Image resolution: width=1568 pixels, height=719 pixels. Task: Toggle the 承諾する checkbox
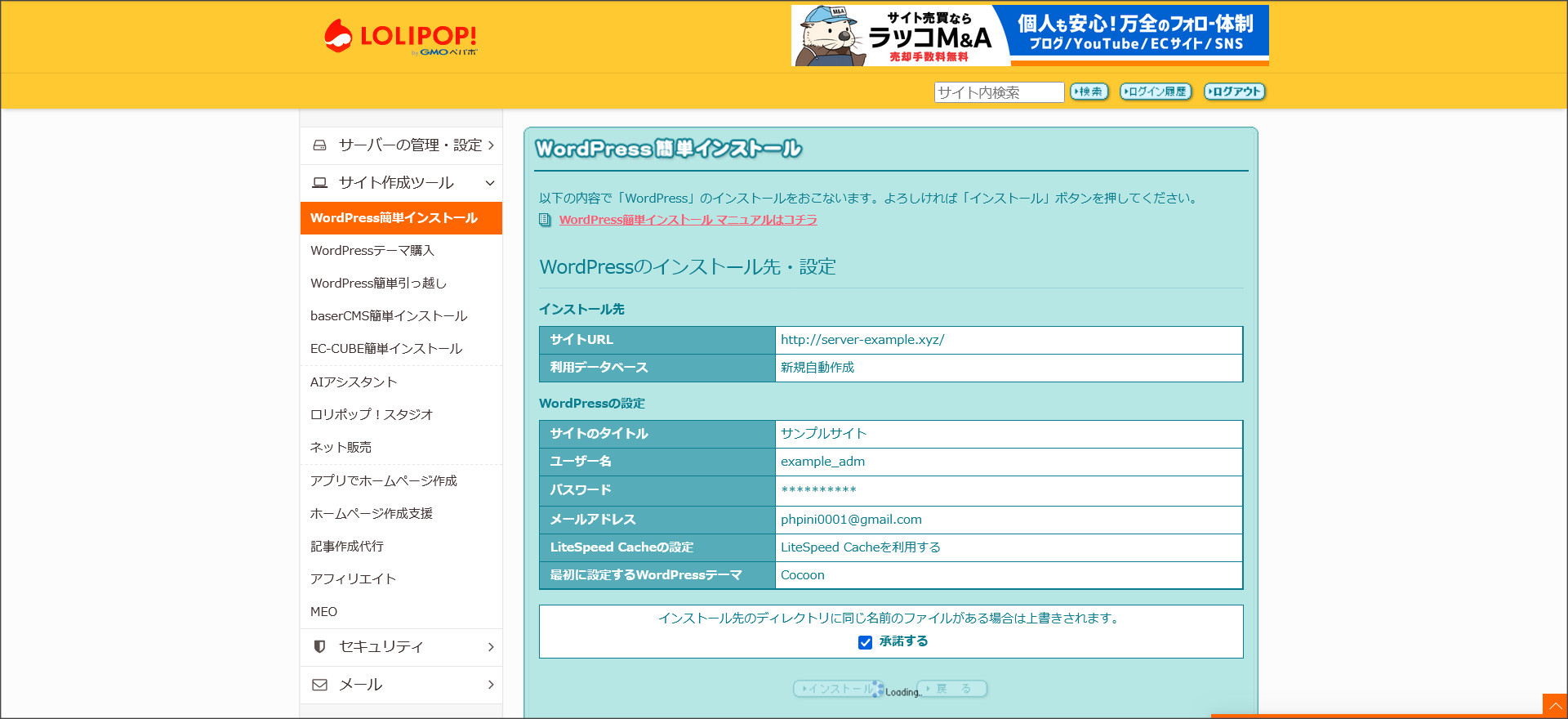tap(866, 643)
